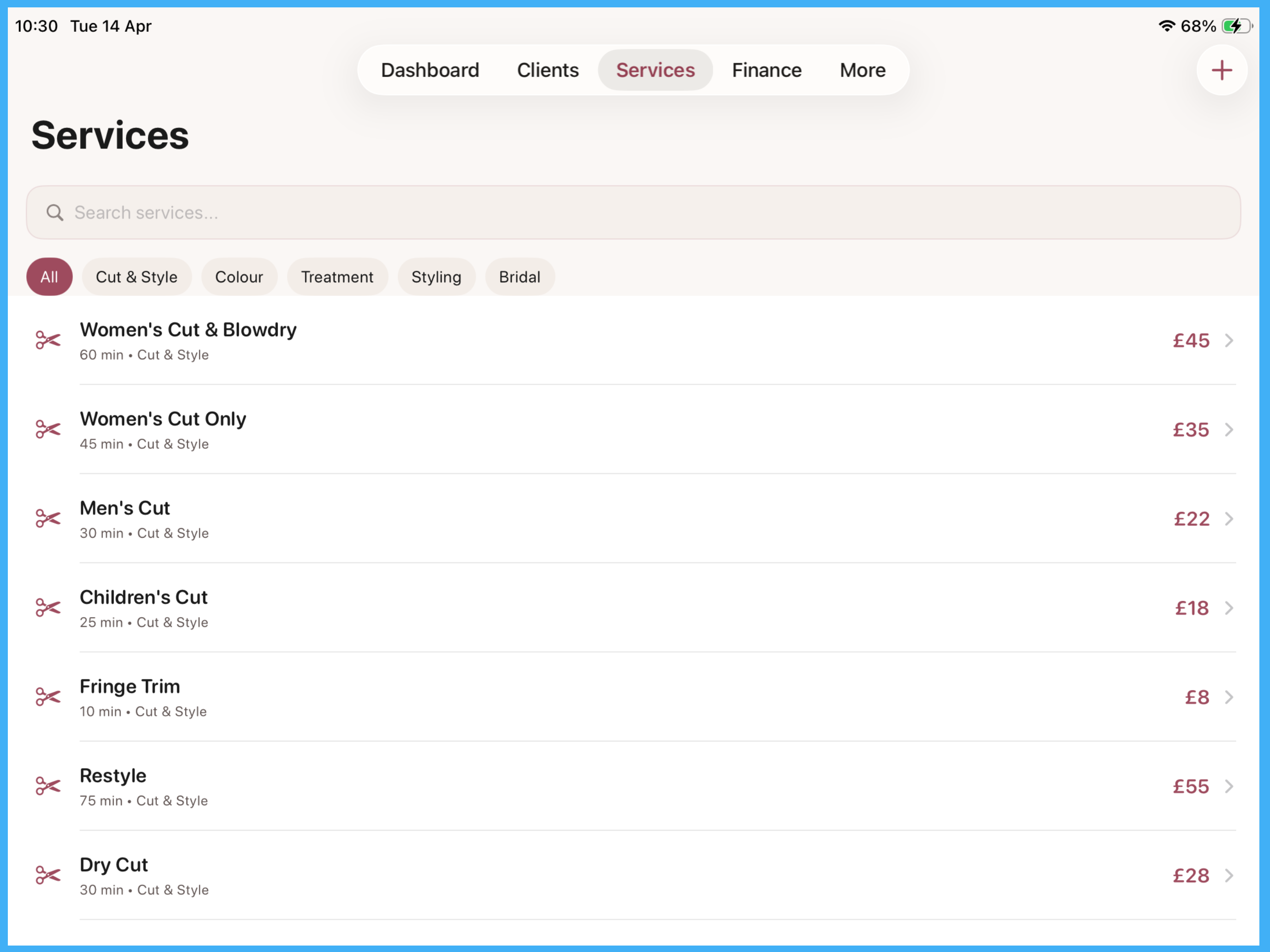Viewport: 1270px width, 952px height.
Task: Tap the Tue 14 Apr date
Action: [x=111, y=26]
